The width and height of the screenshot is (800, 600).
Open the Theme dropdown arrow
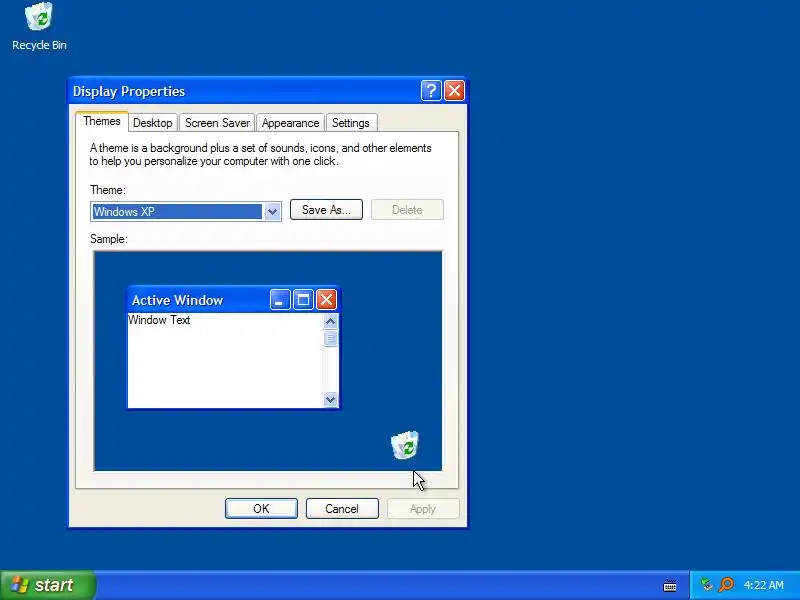click(272, 211)
